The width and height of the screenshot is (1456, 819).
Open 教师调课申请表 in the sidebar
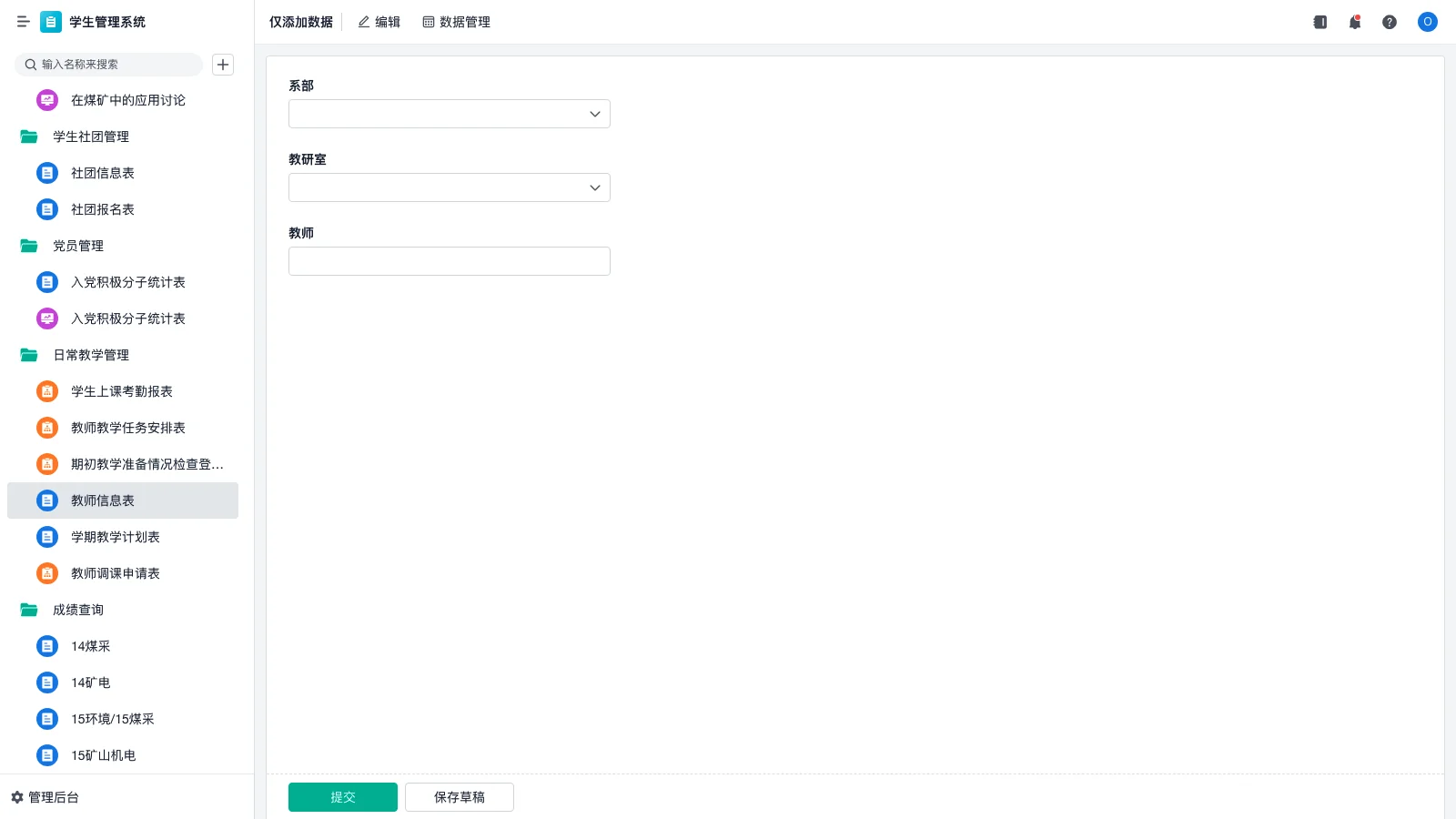click(115, 573)
